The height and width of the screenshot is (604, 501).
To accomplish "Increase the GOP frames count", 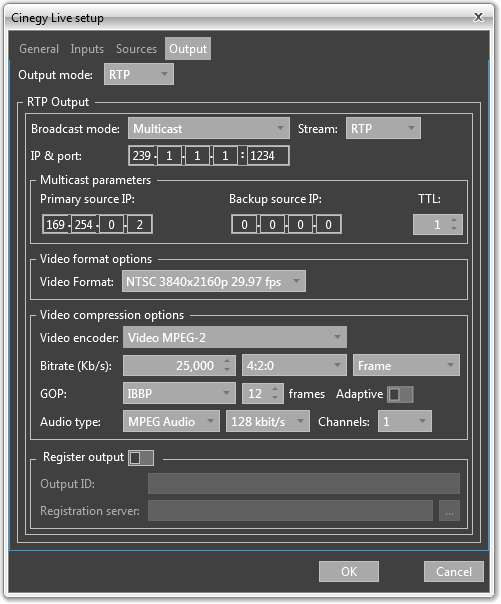I will coord(275,389).
